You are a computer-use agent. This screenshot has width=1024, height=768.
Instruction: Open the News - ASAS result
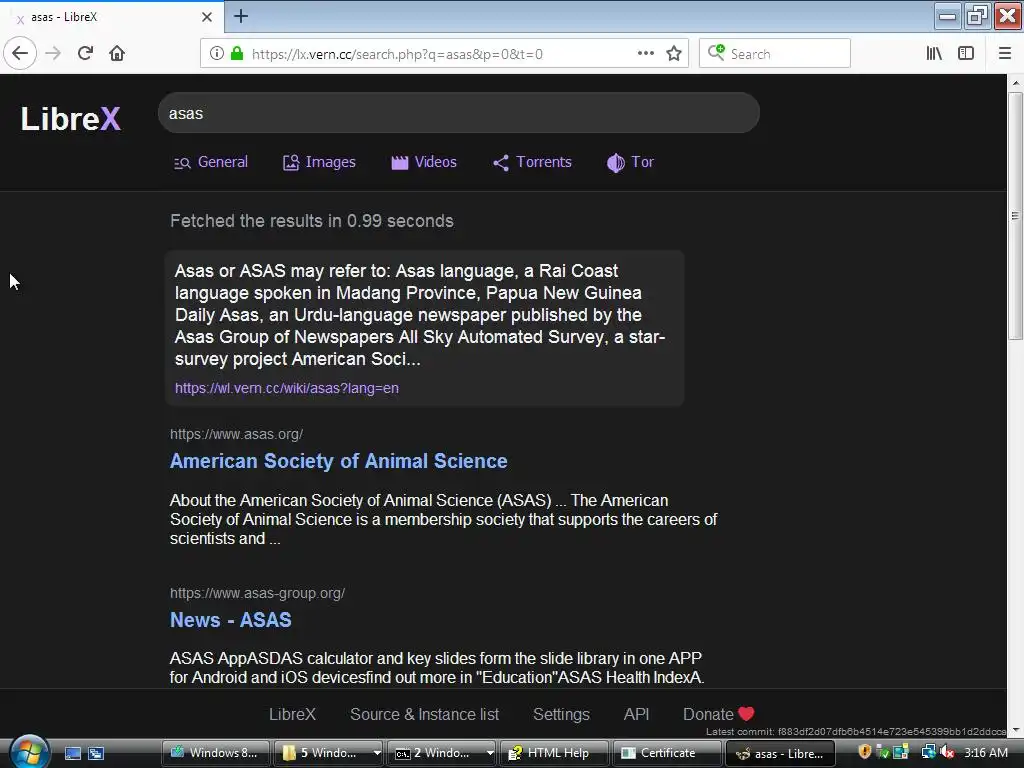click(x=231, y=620)
